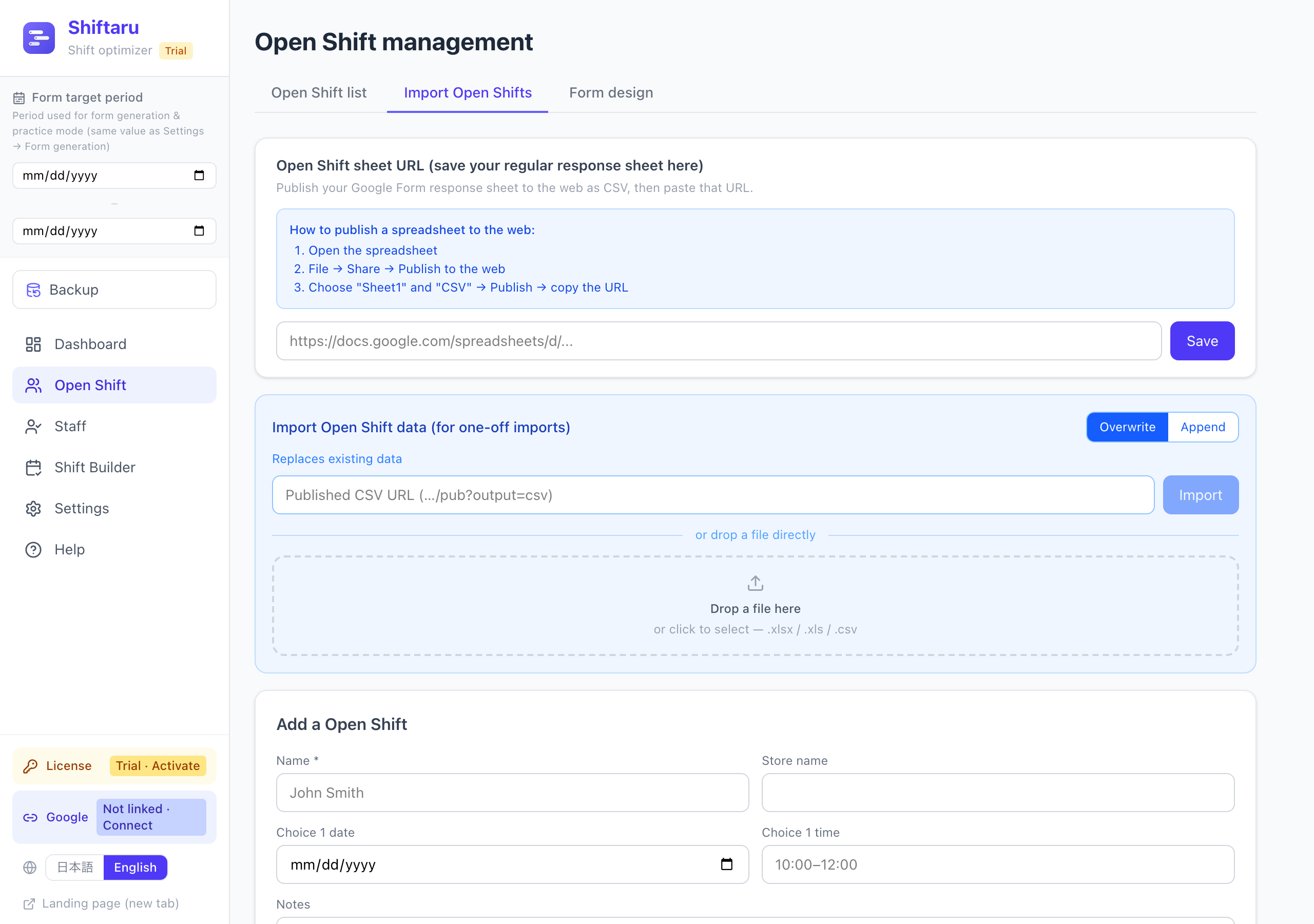
Task: Click the Settings gear icon
Action: click(x=33, y=509)
